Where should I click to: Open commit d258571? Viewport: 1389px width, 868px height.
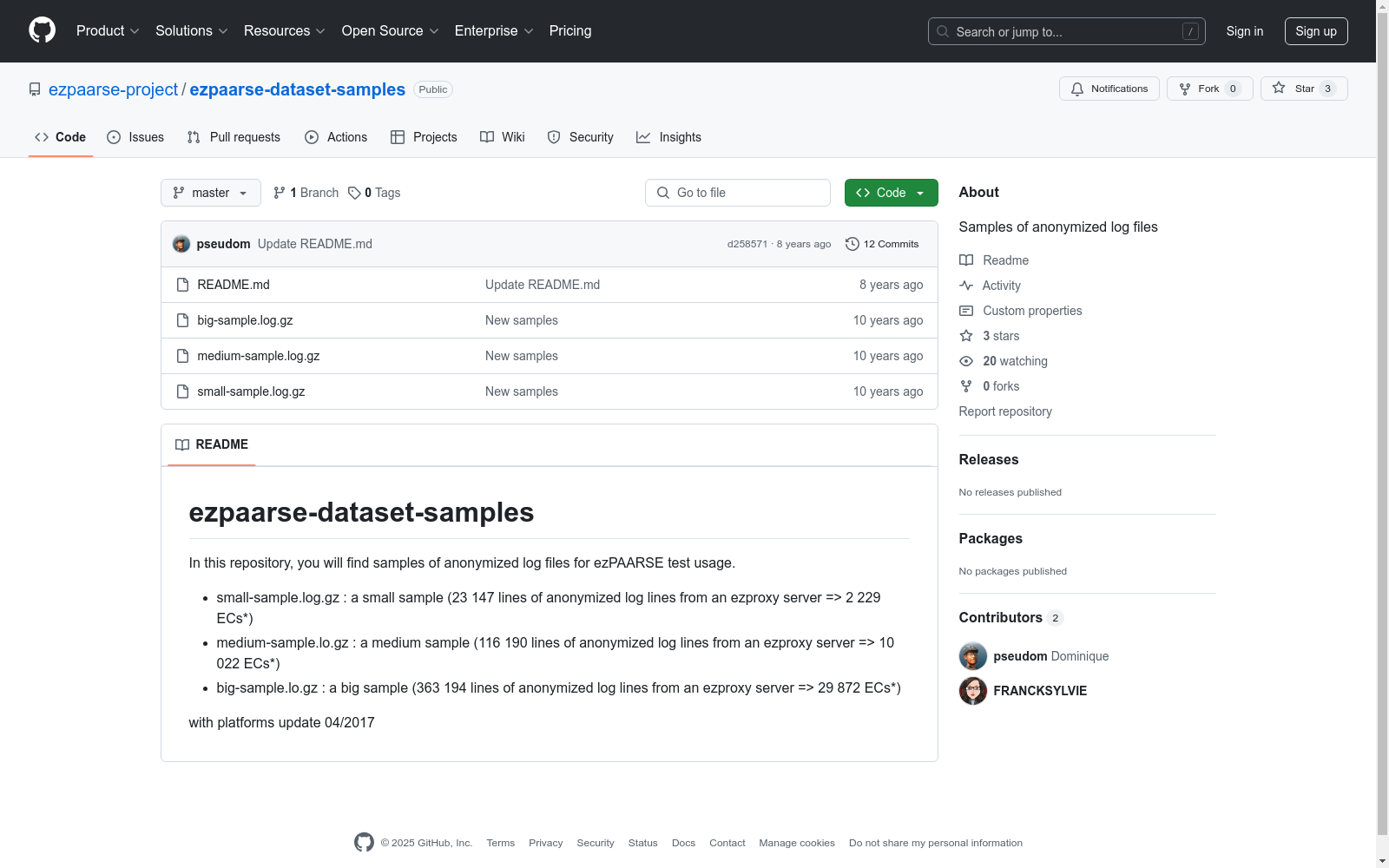tap(747, 244)
